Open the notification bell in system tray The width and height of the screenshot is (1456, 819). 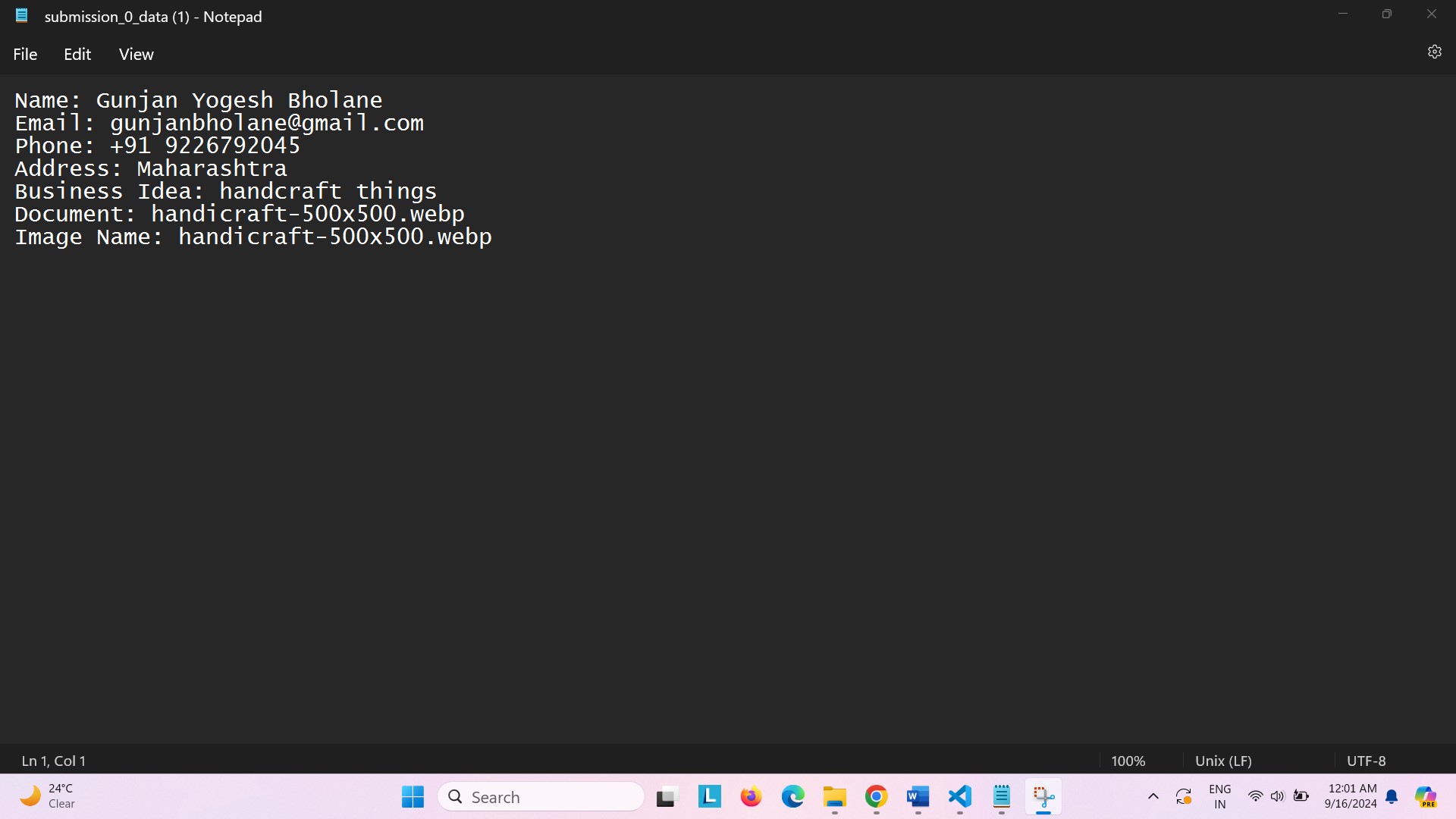pyautogui.click(x=1392, y=797)
